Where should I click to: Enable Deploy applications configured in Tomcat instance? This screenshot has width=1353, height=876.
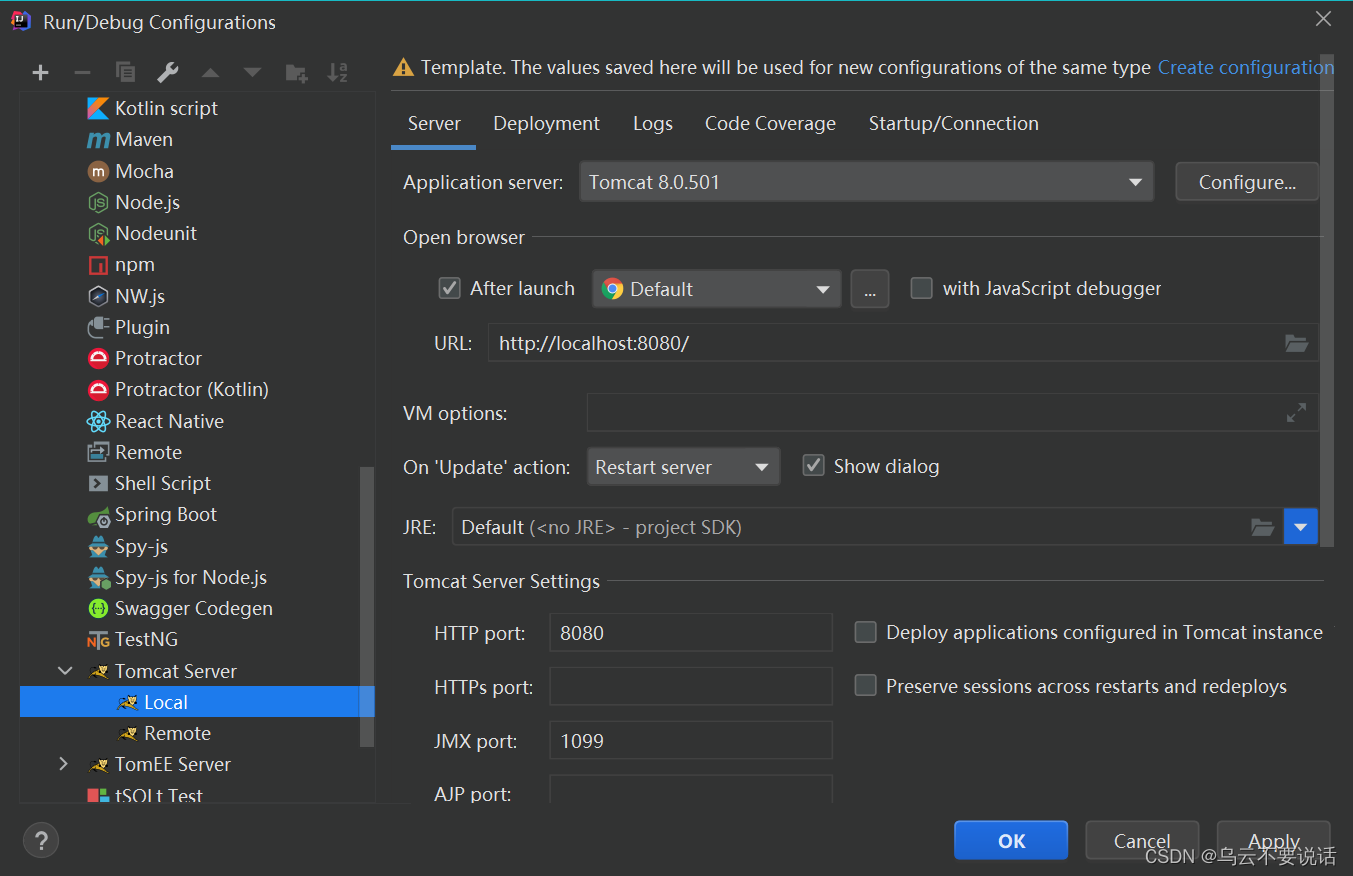(x=865, y=632)
